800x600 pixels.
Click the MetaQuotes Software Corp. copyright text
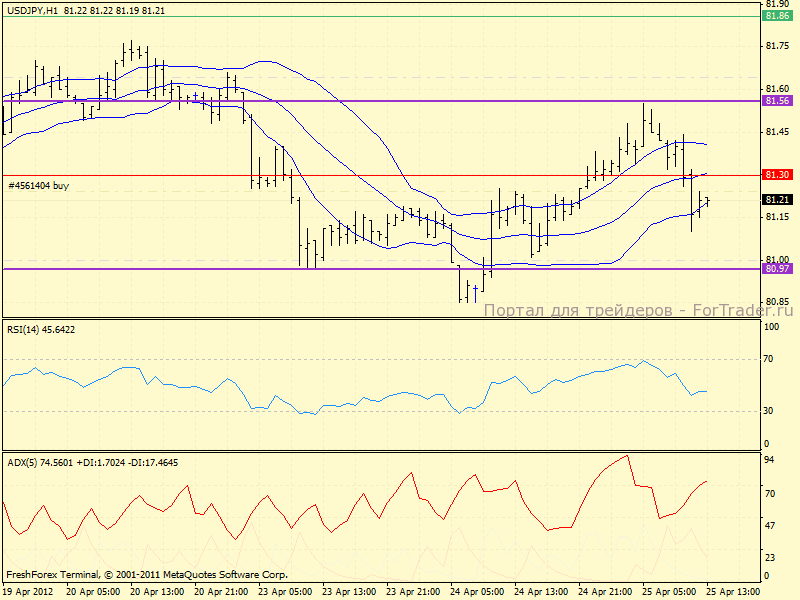pyautogui.click(x=147, y=575)
